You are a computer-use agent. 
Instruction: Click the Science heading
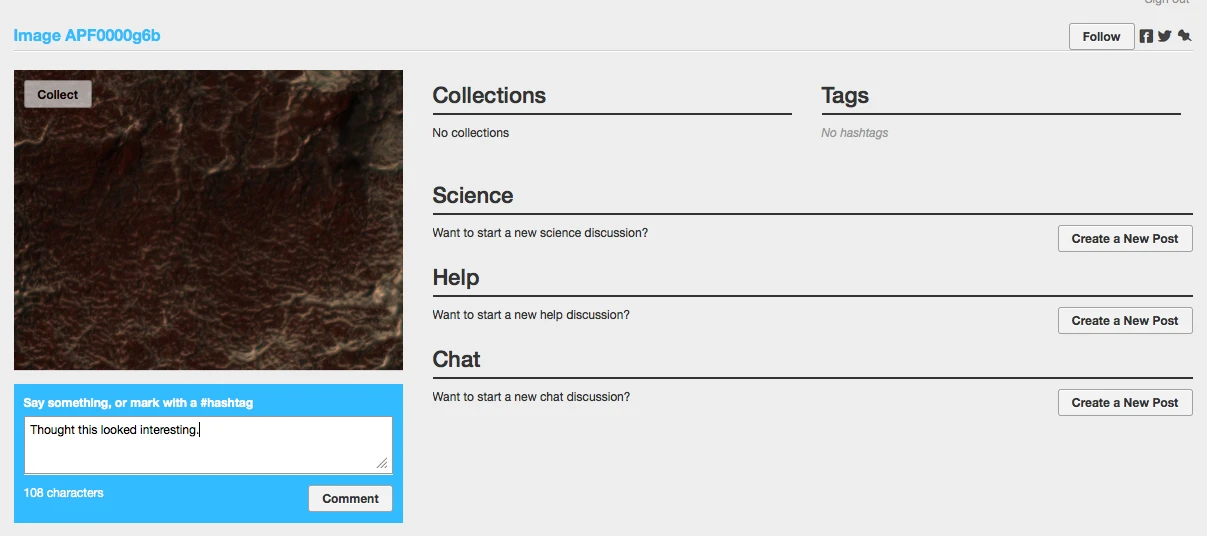tap(473, 196)
